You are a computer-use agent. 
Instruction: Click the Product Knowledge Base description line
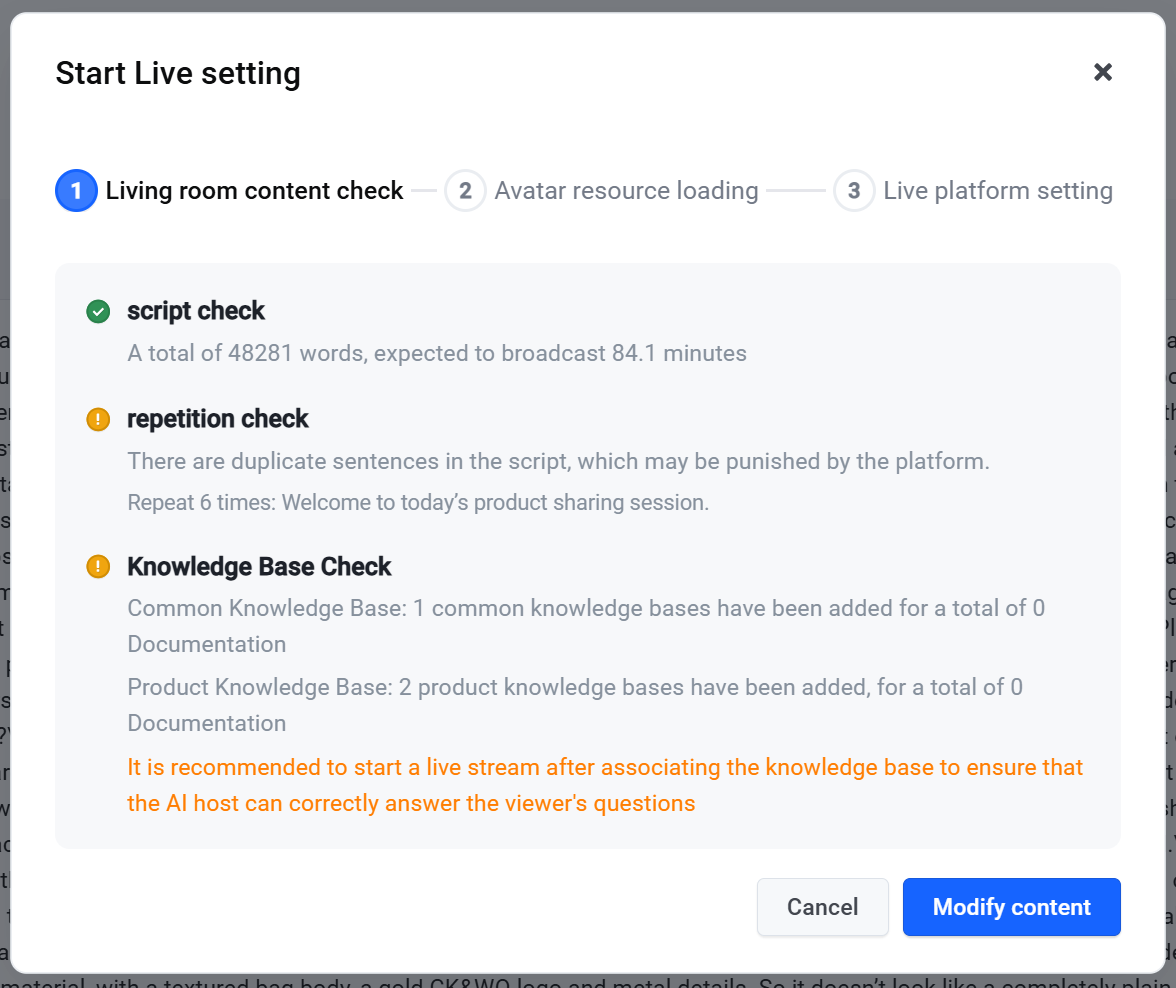click(575, 704)
